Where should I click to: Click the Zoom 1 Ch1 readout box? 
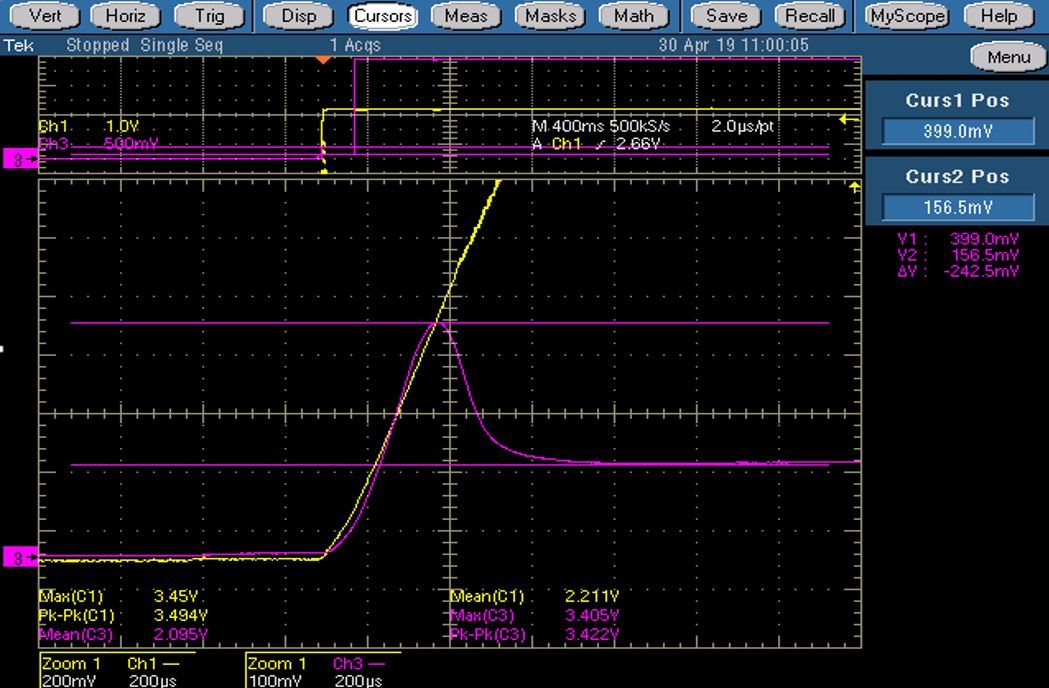click(117, 671)
